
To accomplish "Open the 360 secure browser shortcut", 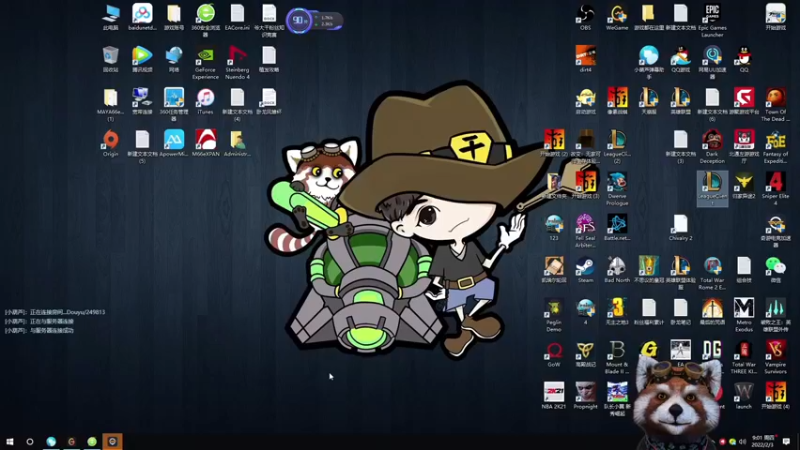I will pyautogui.click(x=205, y=20).
